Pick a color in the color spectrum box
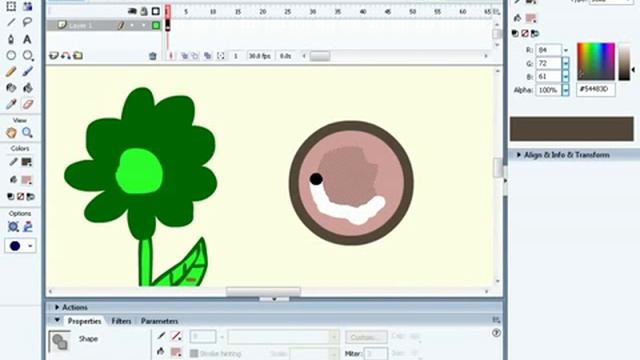 coord(596,61)
